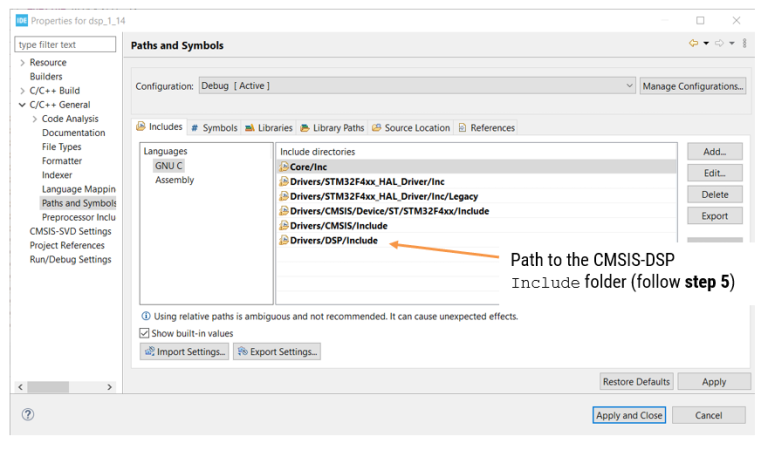Open the Configuration dropdown
Screen dimensions: 768x450
coord(417,86)
